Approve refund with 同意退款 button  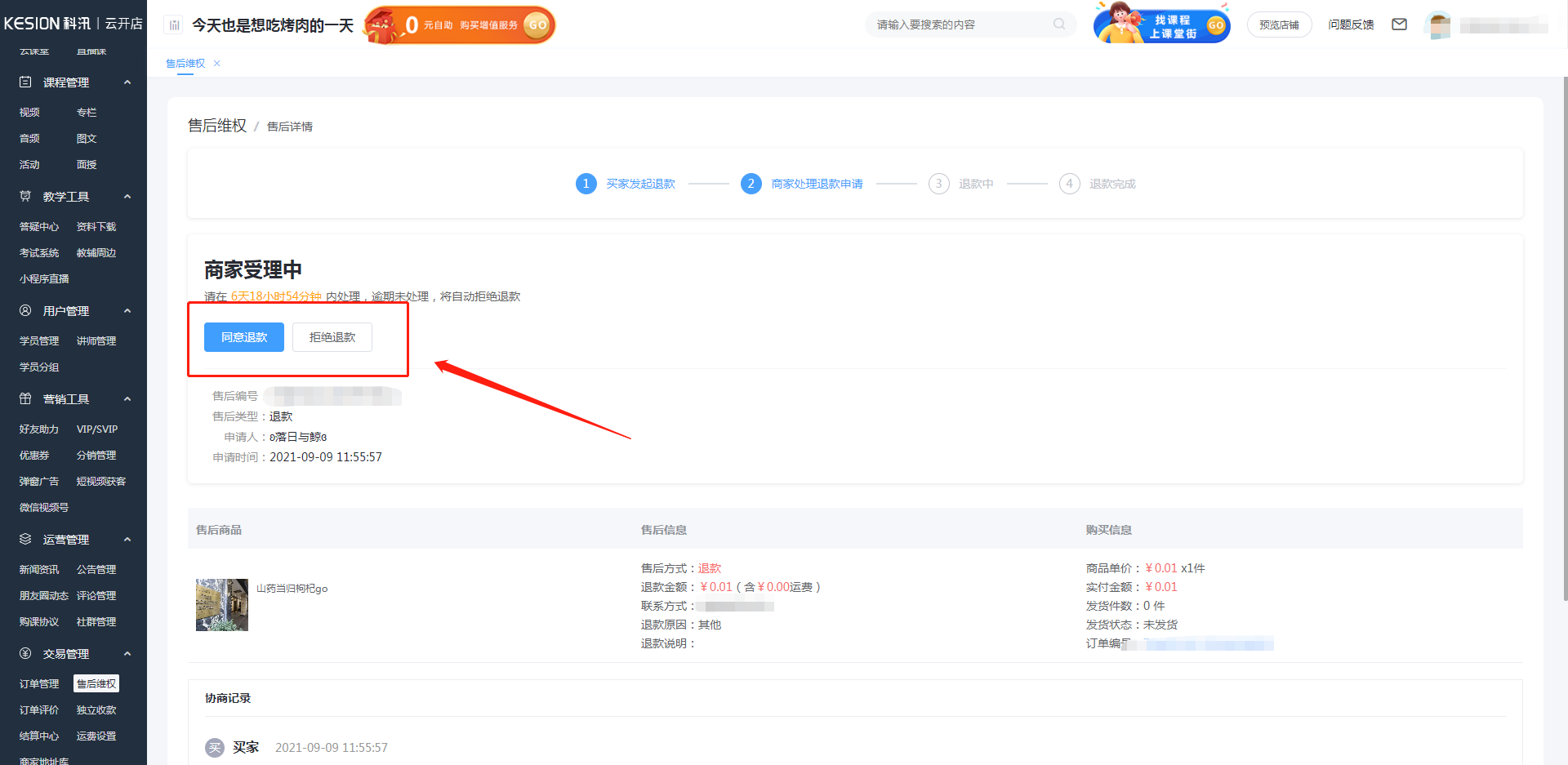(x=243, y=337)
